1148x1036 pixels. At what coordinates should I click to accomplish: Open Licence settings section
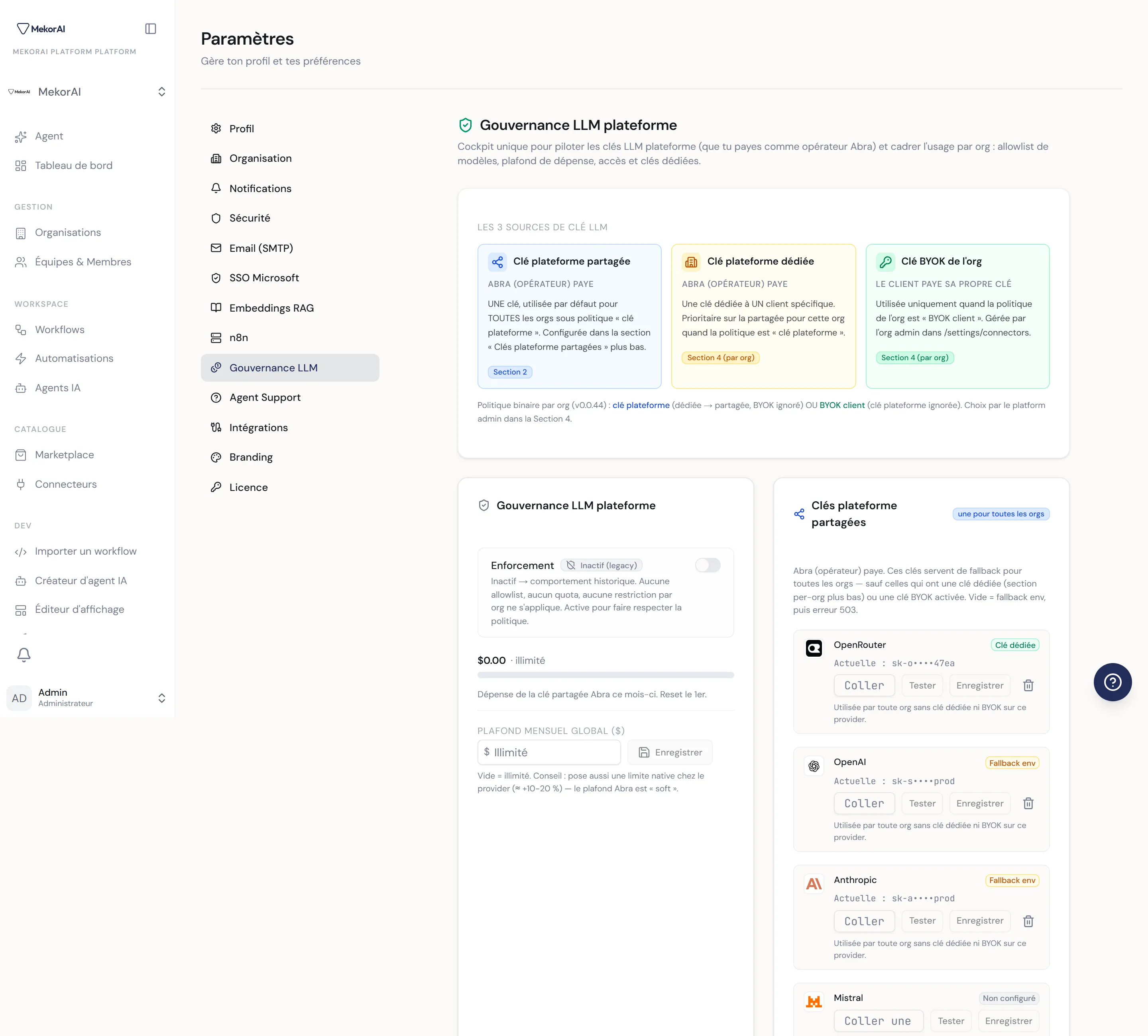[x=290, y=487]
